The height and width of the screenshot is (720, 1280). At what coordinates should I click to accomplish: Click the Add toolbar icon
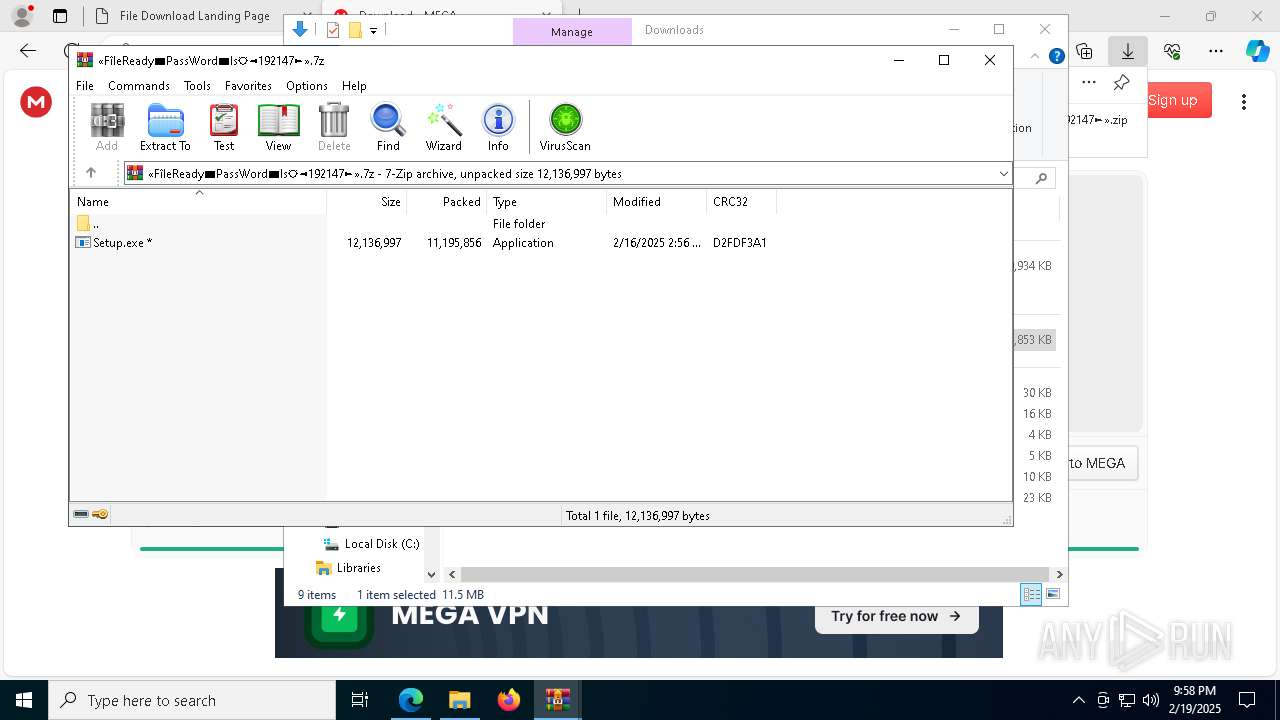tap(107, 127)
